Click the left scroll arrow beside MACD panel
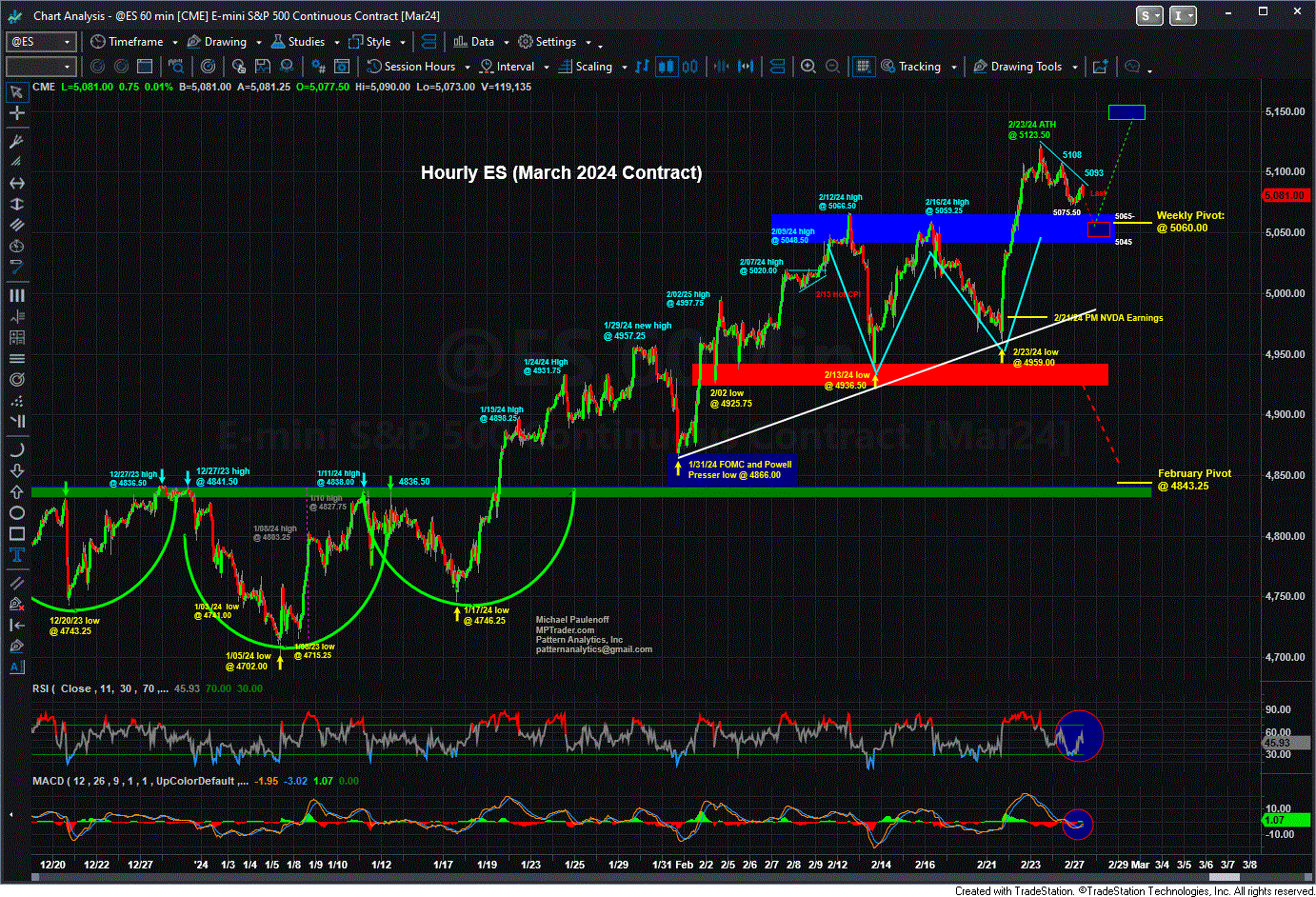The height and width of the screenshot is (897, 1316). 11,815
